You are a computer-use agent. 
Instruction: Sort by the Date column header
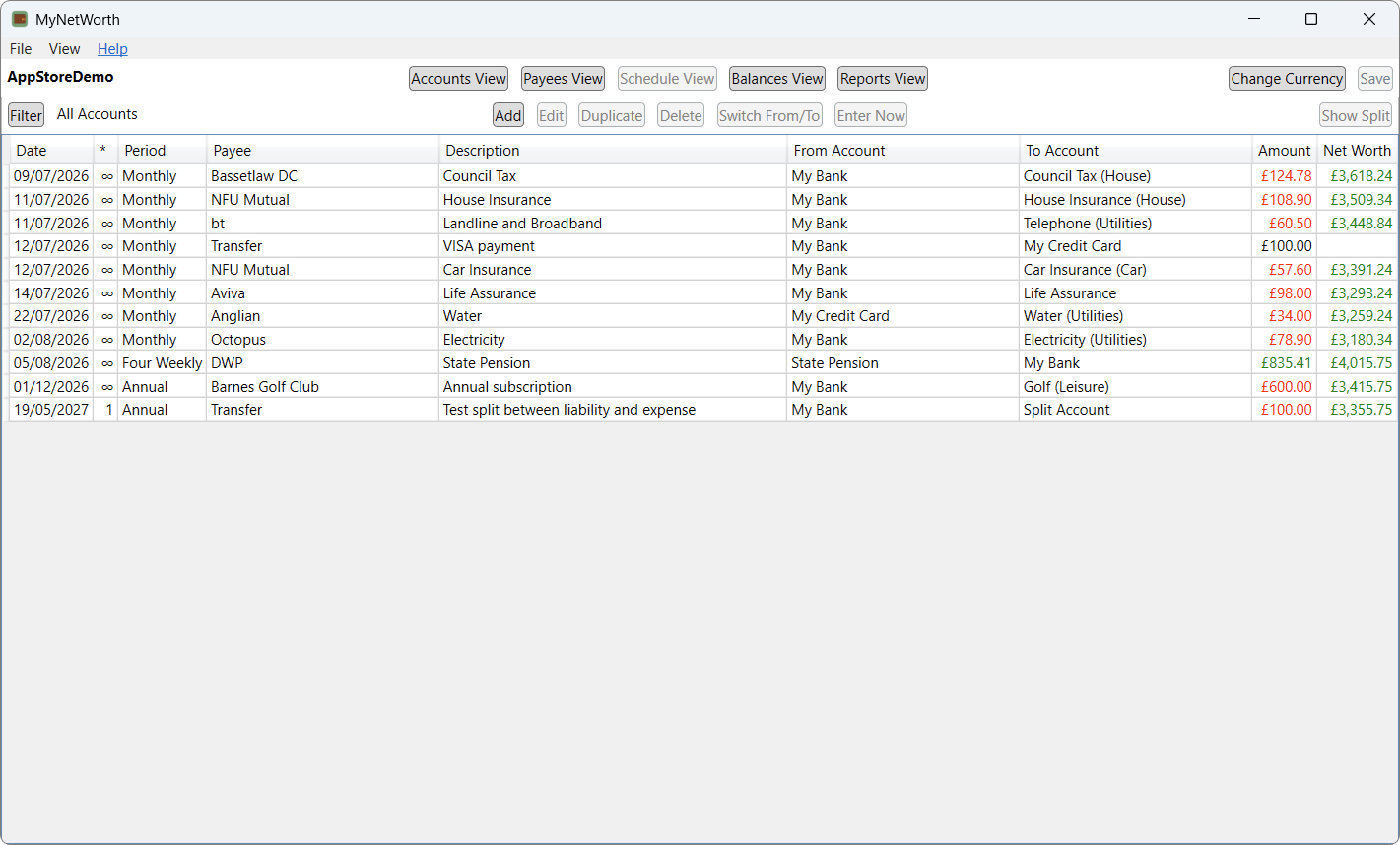pos(51,151)
